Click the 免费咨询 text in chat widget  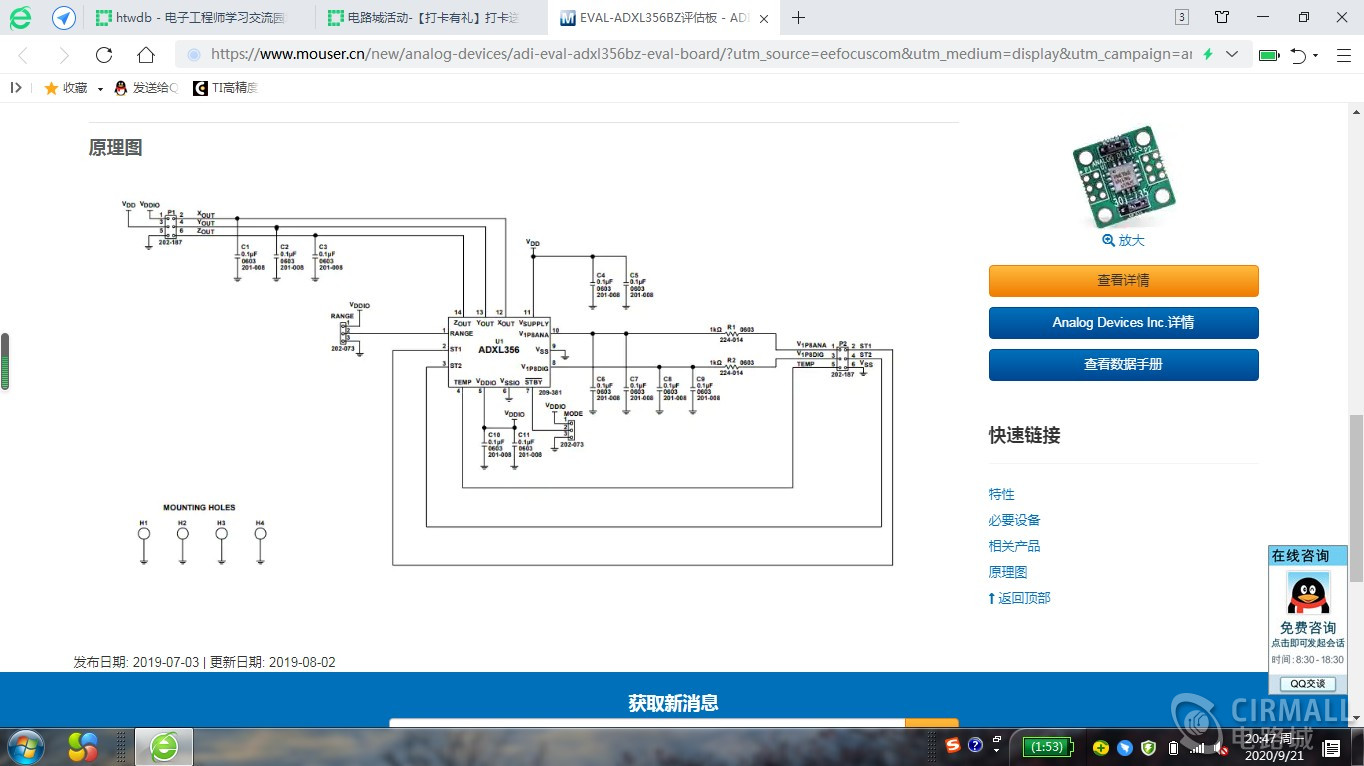click(1308, 628)
